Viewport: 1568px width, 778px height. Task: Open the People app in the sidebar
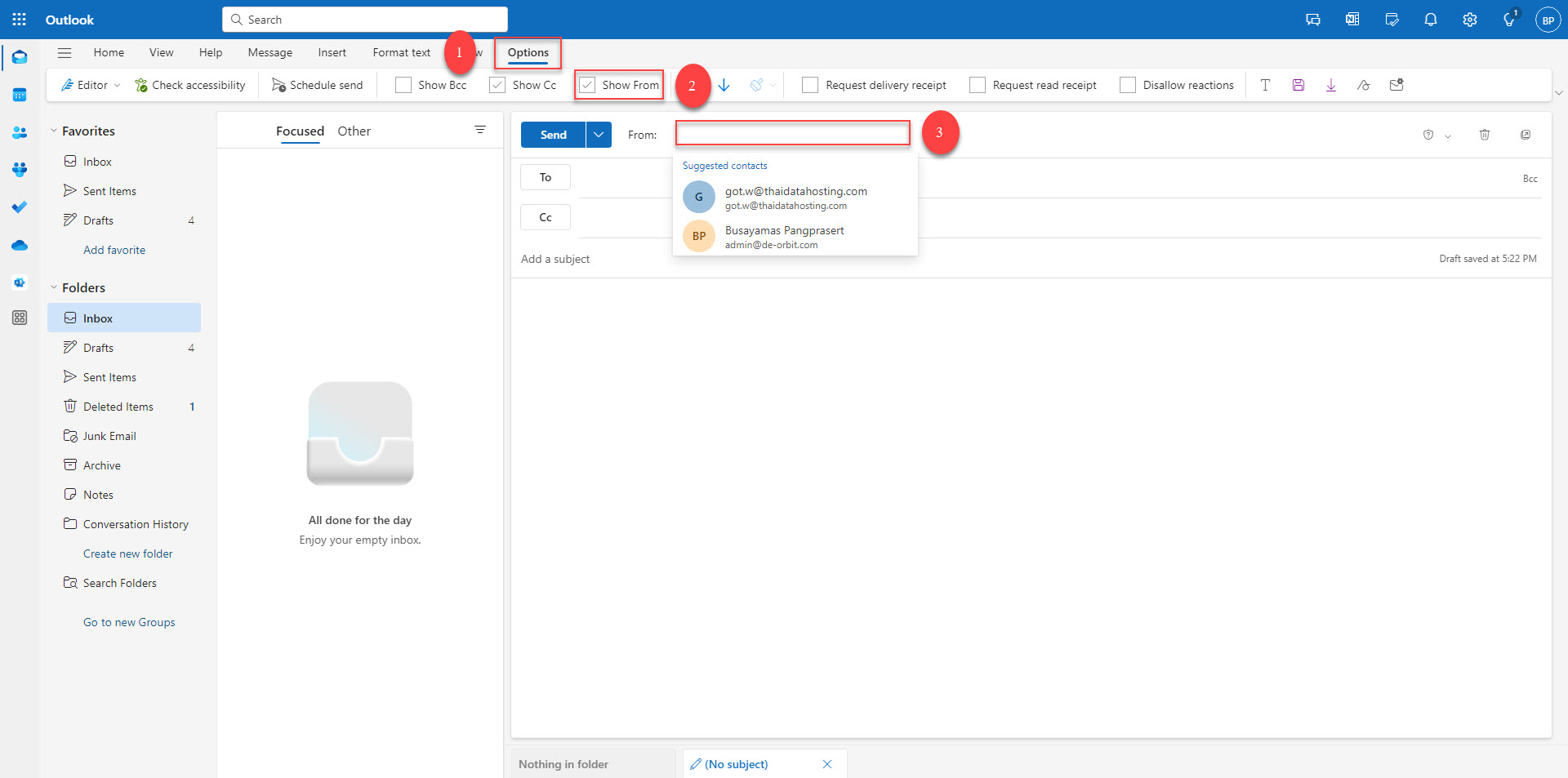click(19, 132)
